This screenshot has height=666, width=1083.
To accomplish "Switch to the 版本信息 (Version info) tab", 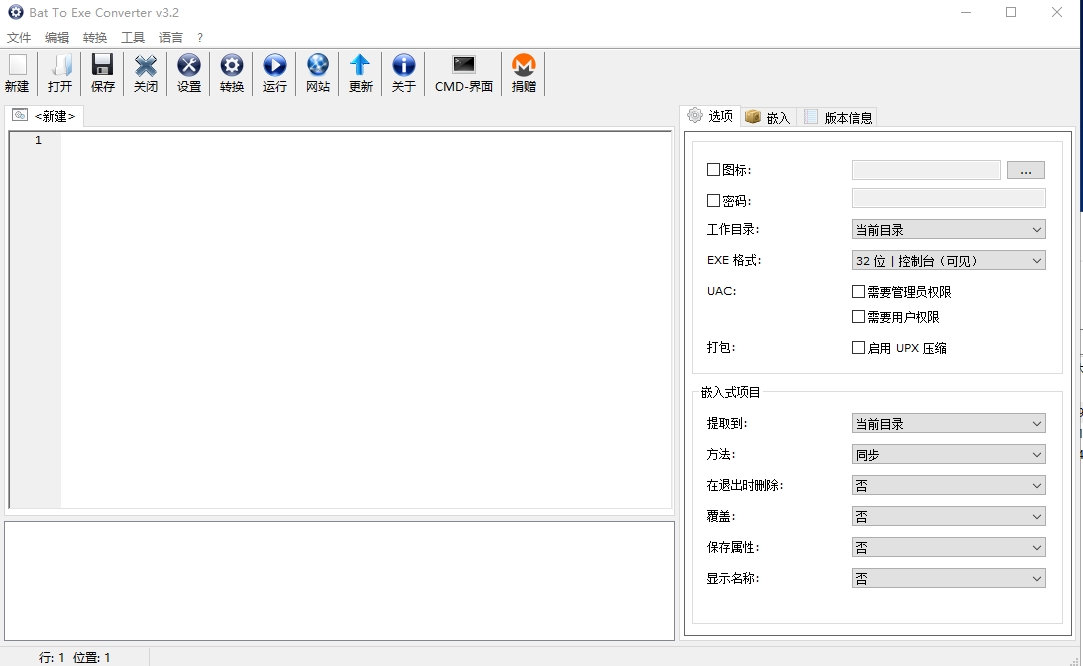I will 838,117.
